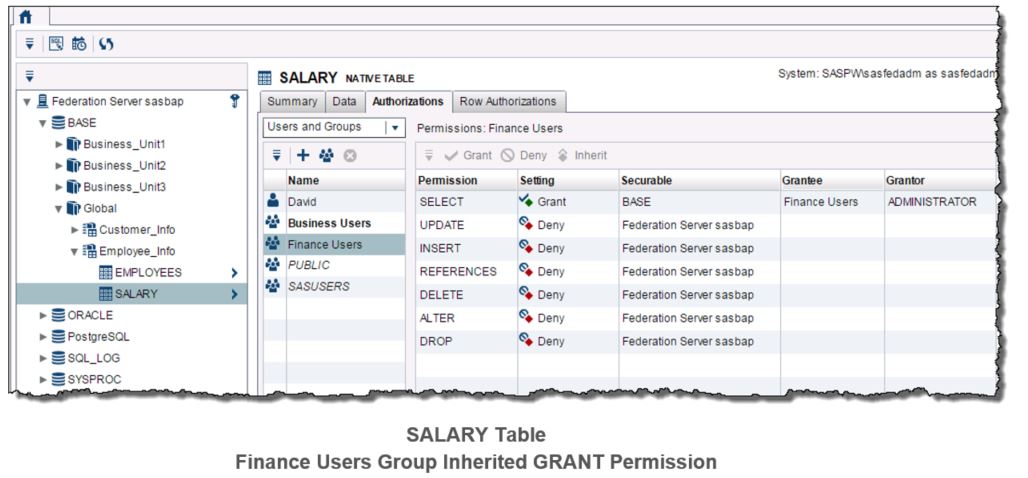
Task: Select the SELECT permission row
Action: point(441,202)
